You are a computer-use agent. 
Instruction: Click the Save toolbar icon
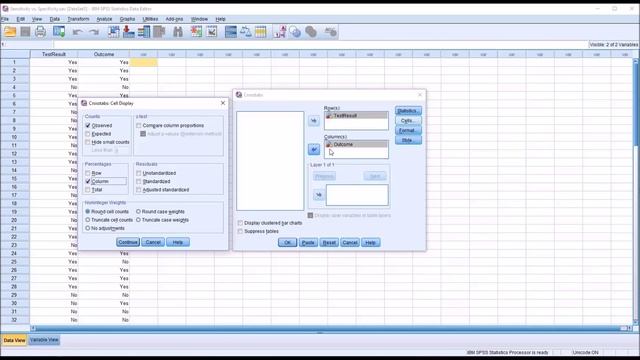(x=25, y=32)
